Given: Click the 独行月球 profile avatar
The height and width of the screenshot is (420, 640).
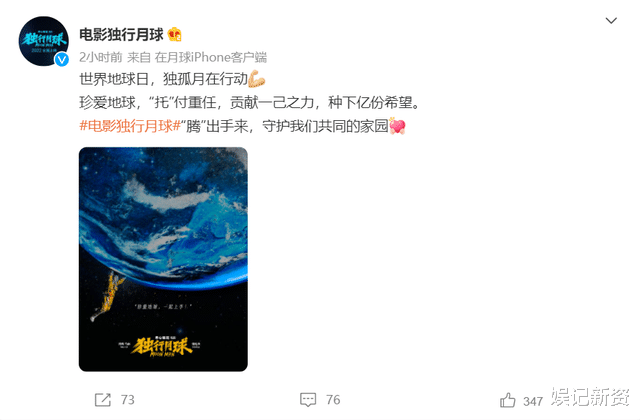Looking at the screenshot, I should coord(44,41).
